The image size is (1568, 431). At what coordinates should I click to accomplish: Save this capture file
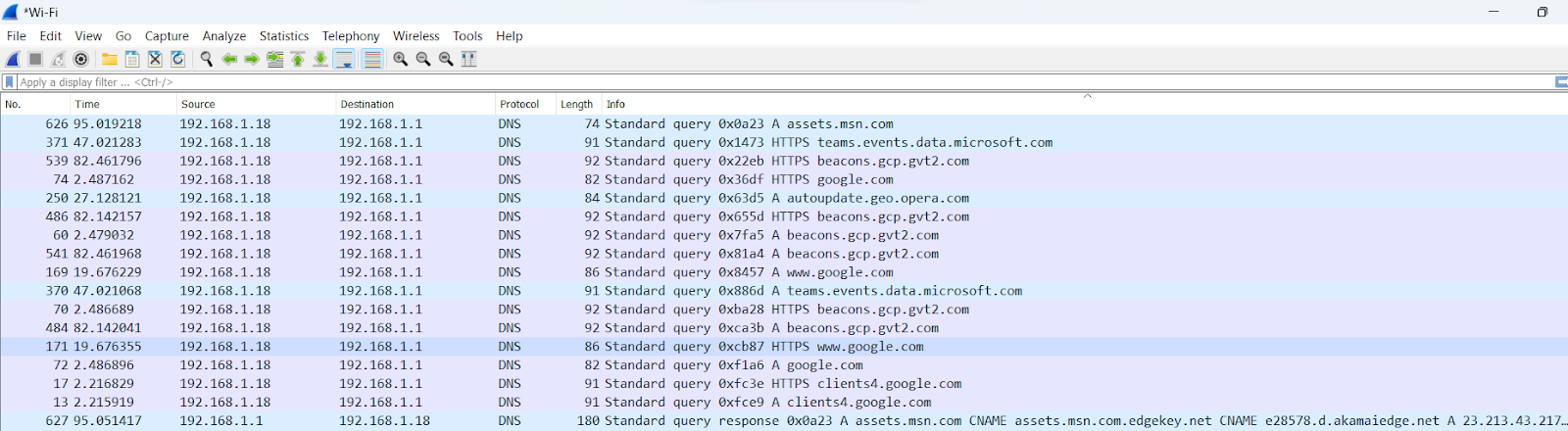tap(132, 59)
